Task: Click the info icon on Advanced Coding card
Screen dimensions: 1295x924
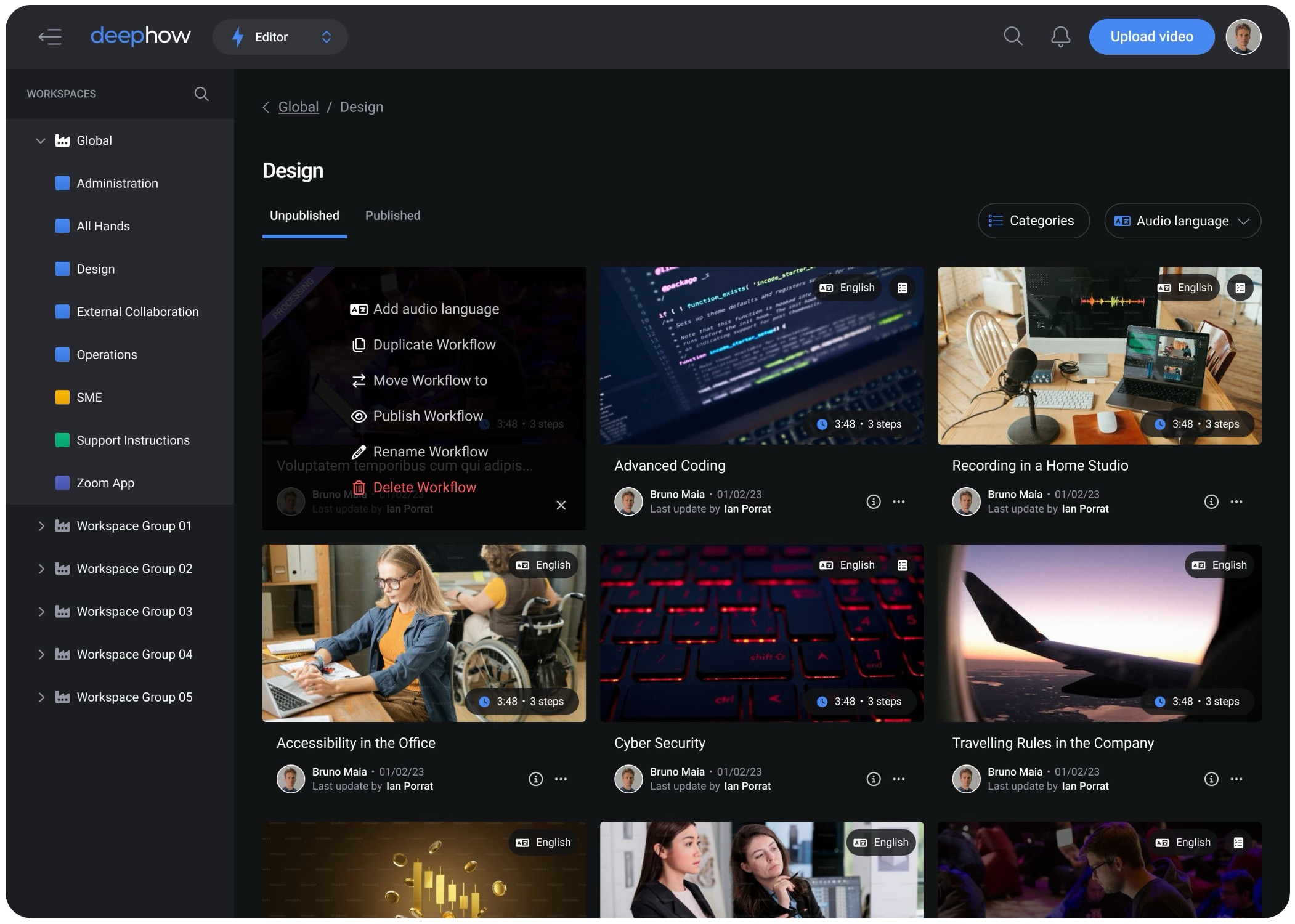Action: tap(874, 501)
